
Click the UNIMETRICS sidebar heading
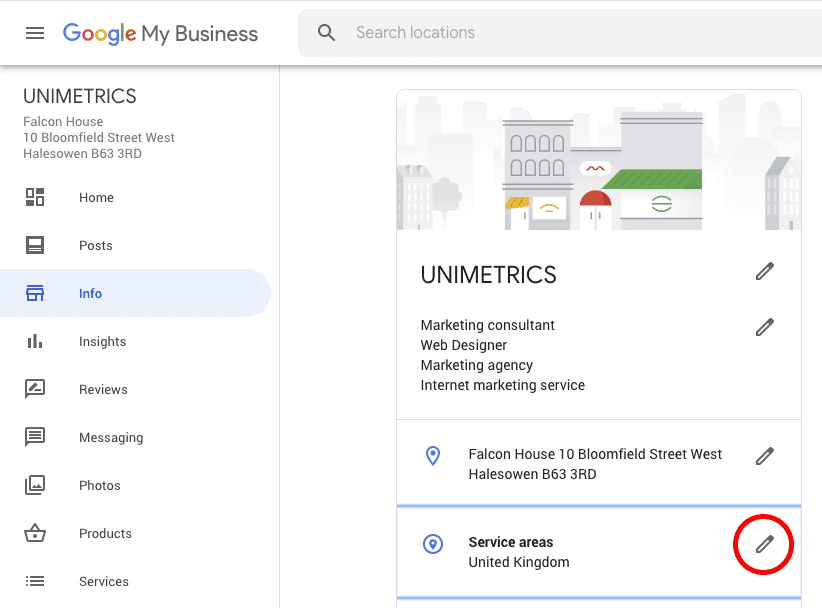80,96
